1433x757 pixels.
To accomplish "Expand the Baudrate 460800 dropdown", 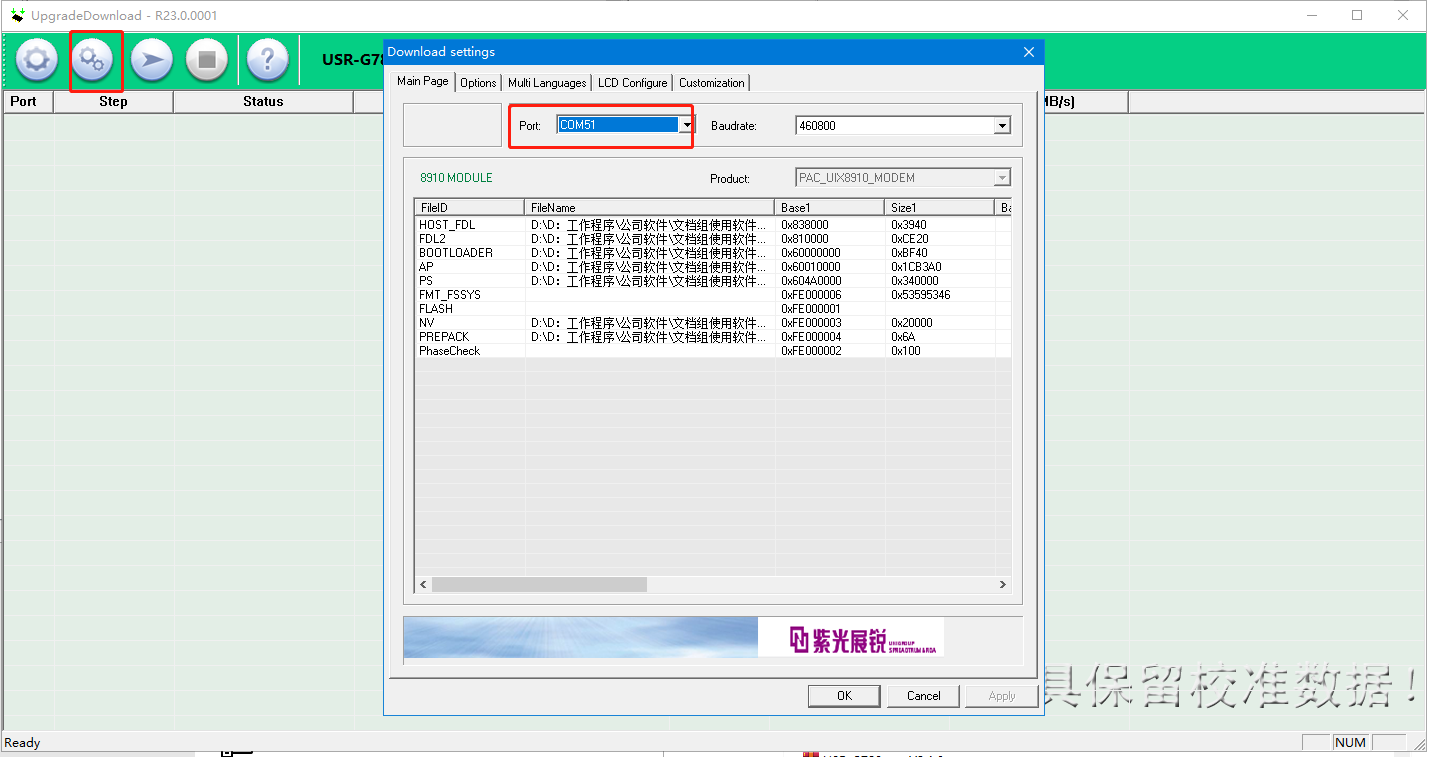I will pyautogui.click(x=1001, y=126).
